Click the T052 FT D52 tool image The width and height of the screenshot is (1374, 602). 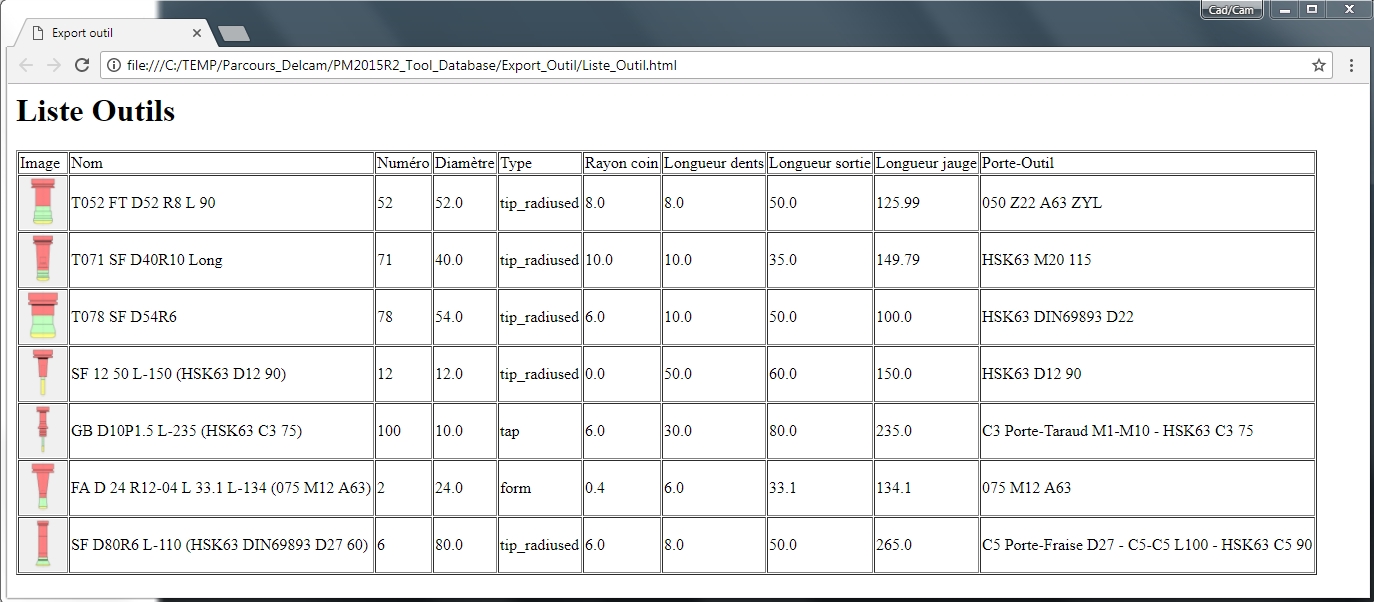41,202
